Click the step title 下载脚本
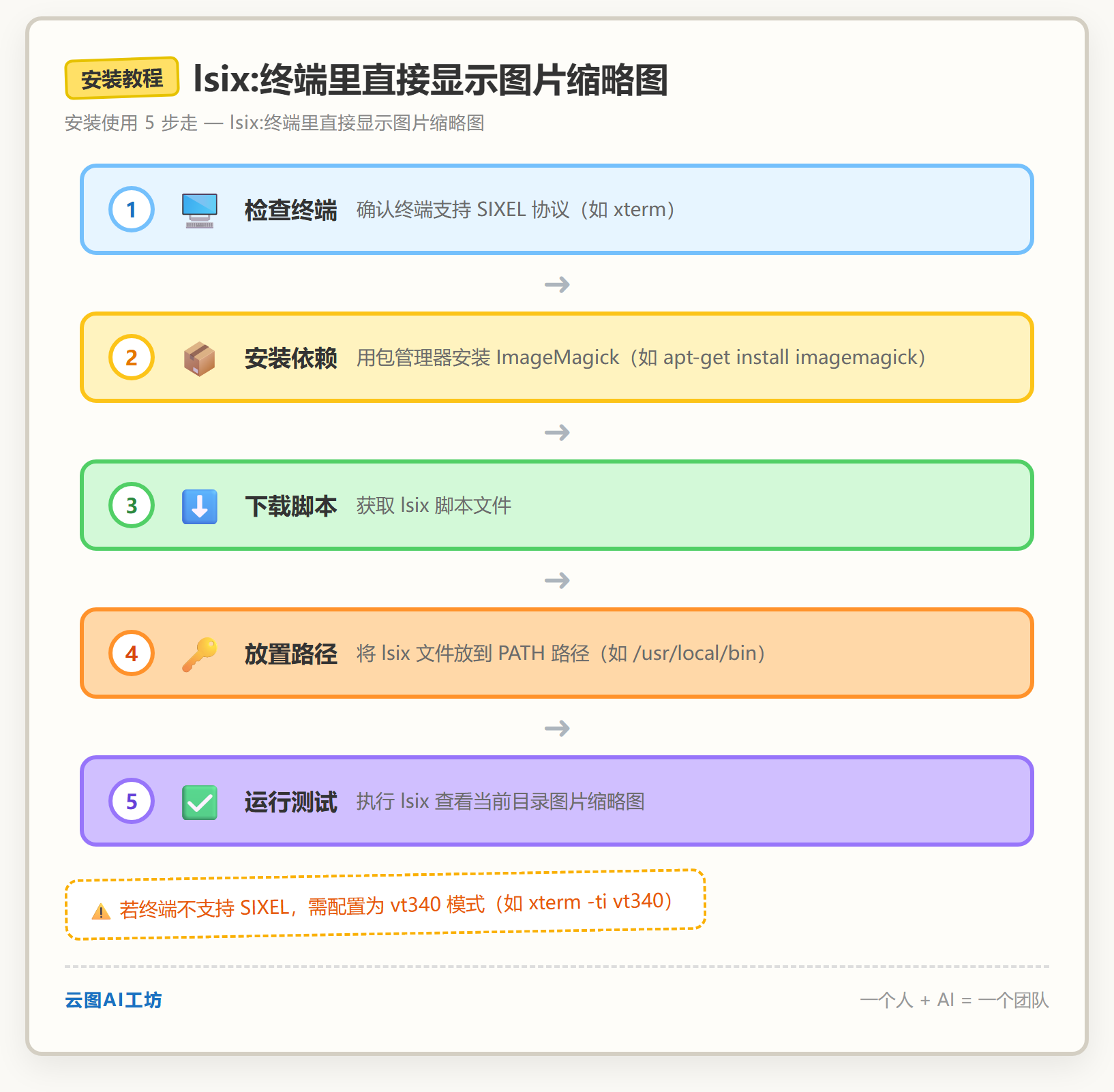 click(291, 506)
